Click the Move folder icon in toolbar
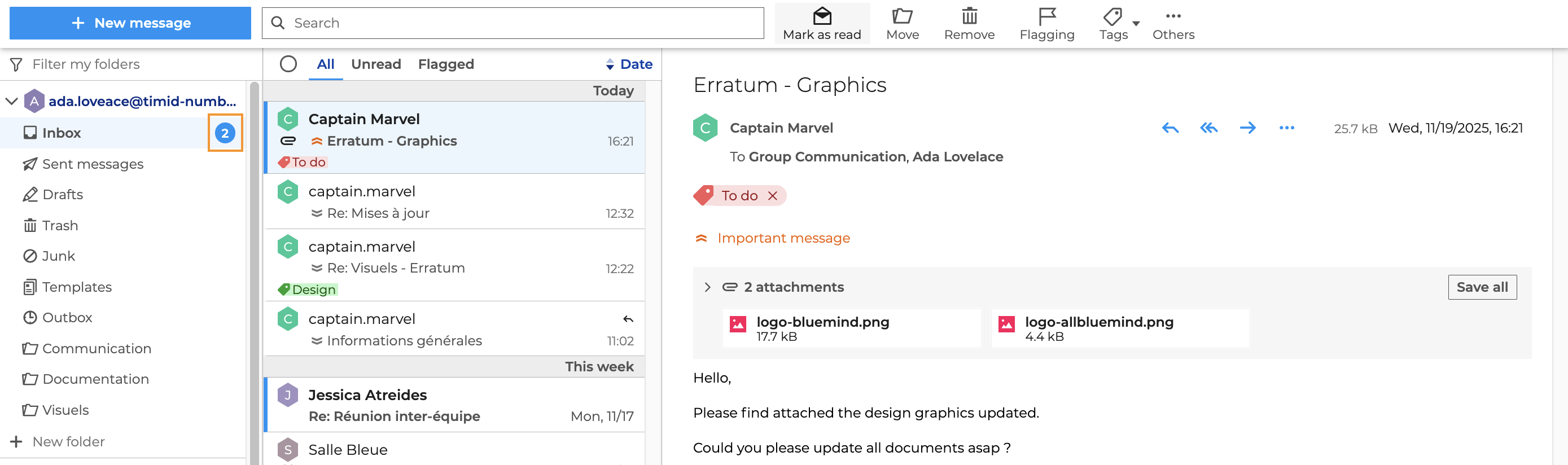This screenshot has width=1568, height=465. 901,16
